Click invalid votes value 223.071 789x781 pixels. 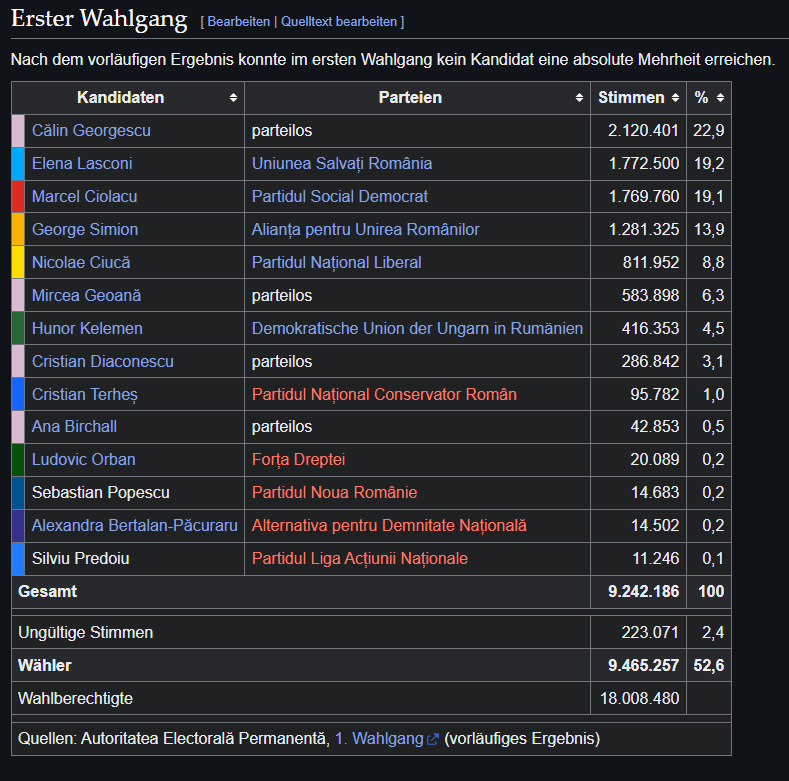coord(650,633)
